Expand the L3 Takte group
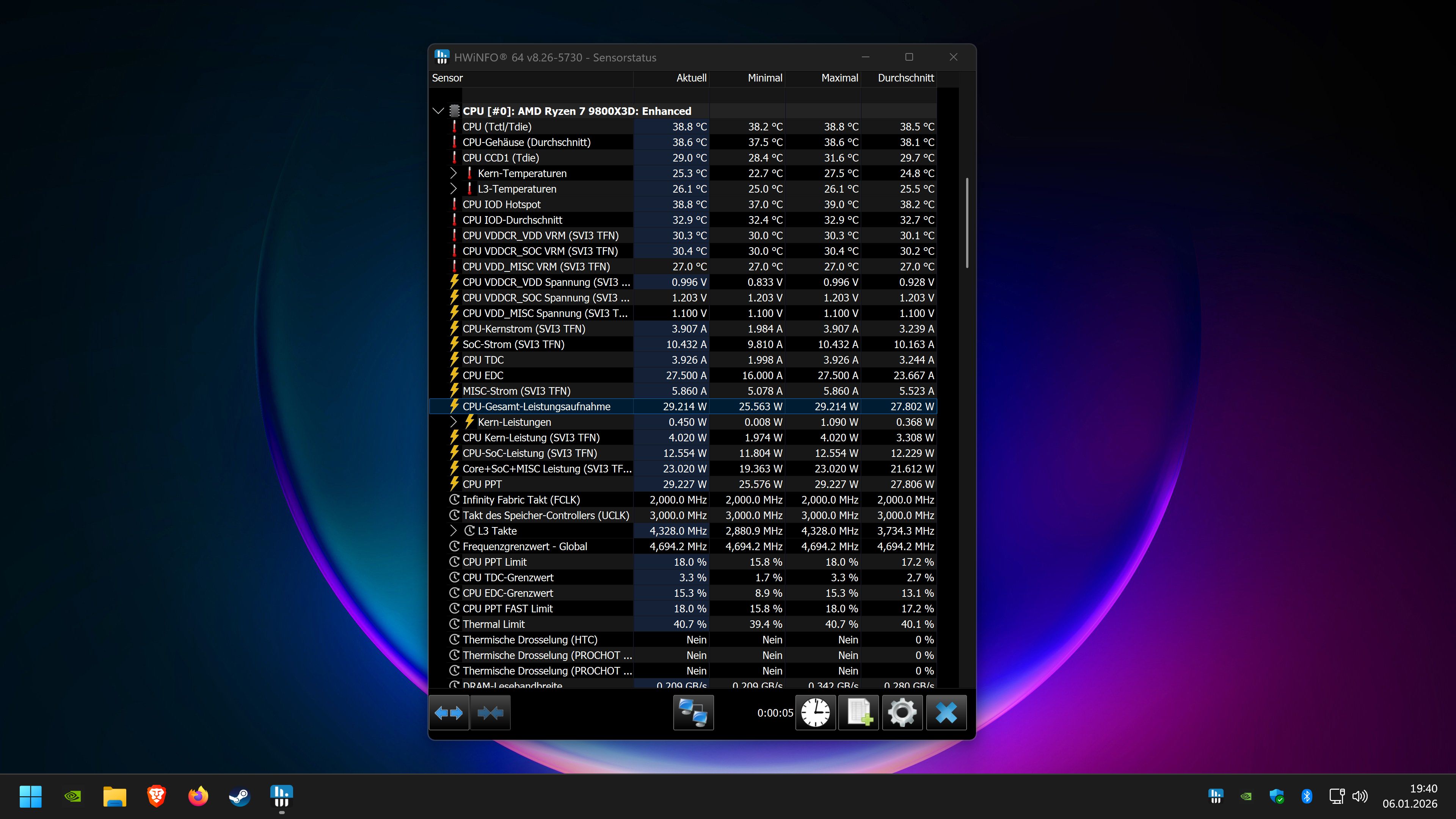Viewport: 1456px width, 819px height. click(454, 530)
